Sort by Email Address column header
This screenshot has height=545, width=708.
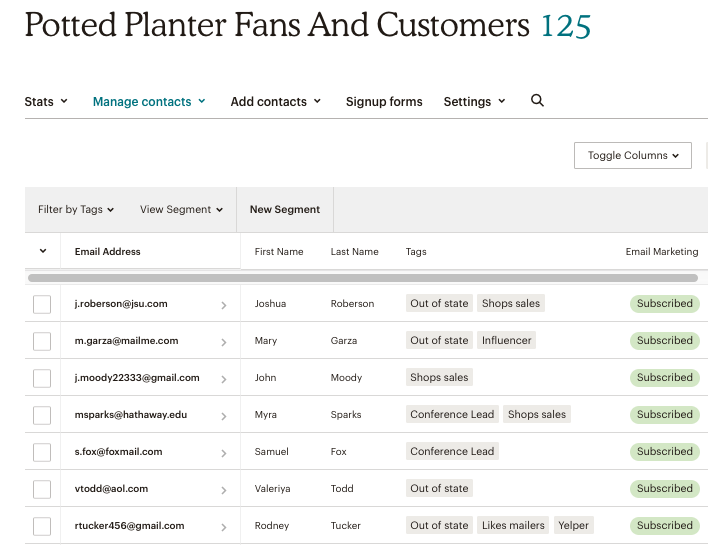pos(108,252)
